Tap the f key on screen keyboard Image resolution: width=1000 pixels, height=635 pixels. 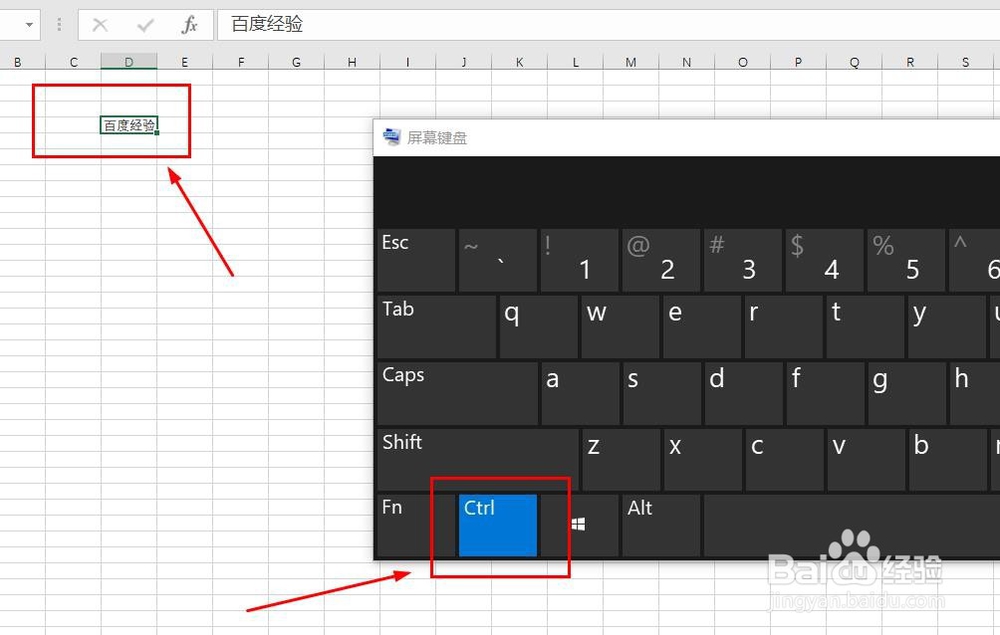(x=825, y=393)
